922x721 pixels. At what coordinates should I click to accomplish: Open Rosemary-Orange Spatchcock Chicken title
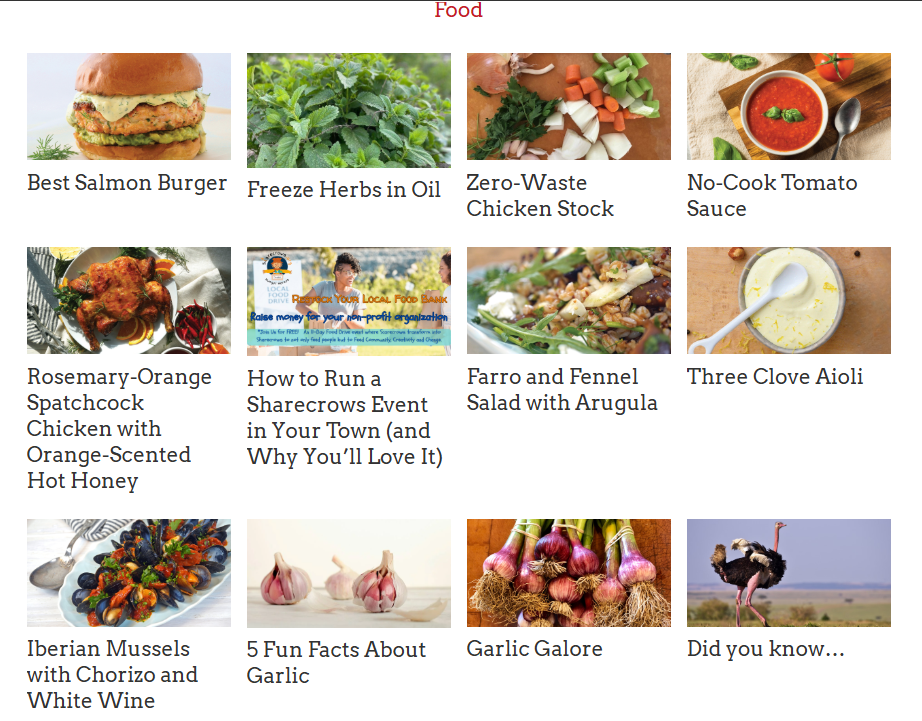coord(119,429)
